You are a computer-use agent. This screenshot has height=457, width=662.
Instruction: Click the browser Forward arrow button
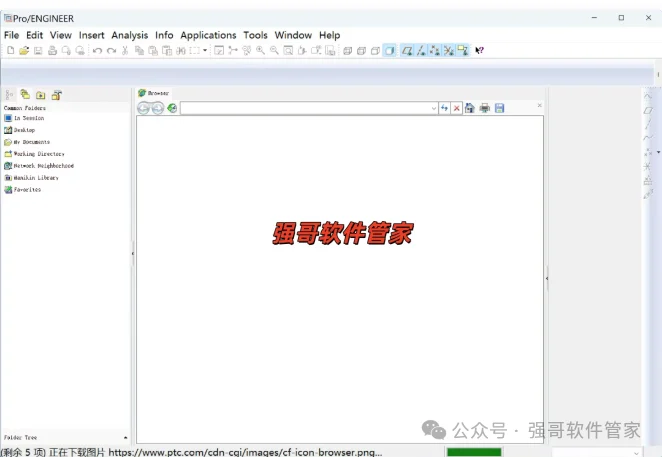pos(157,109)
